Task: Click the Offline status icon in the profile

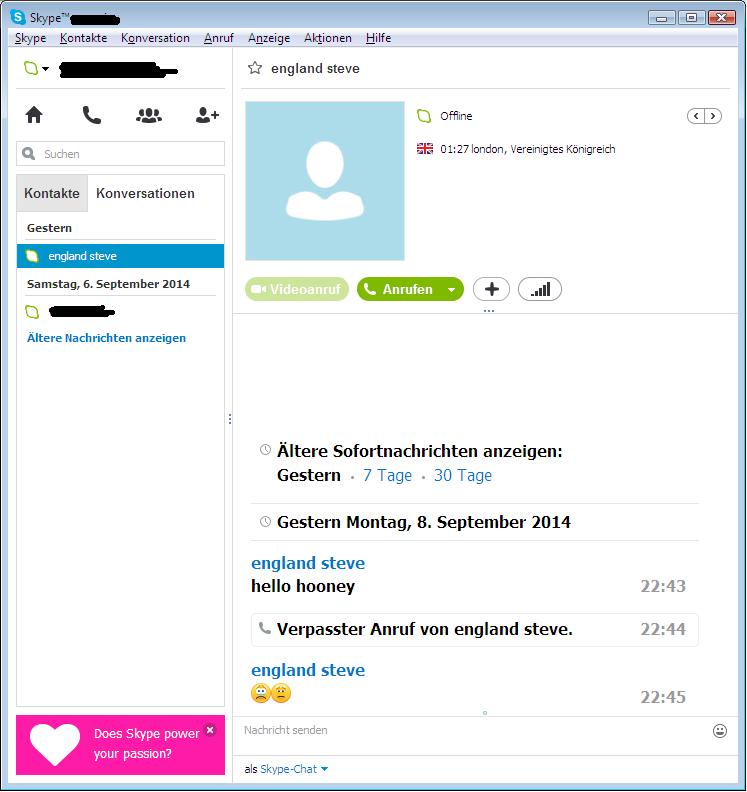Action: tap(424, 116)
